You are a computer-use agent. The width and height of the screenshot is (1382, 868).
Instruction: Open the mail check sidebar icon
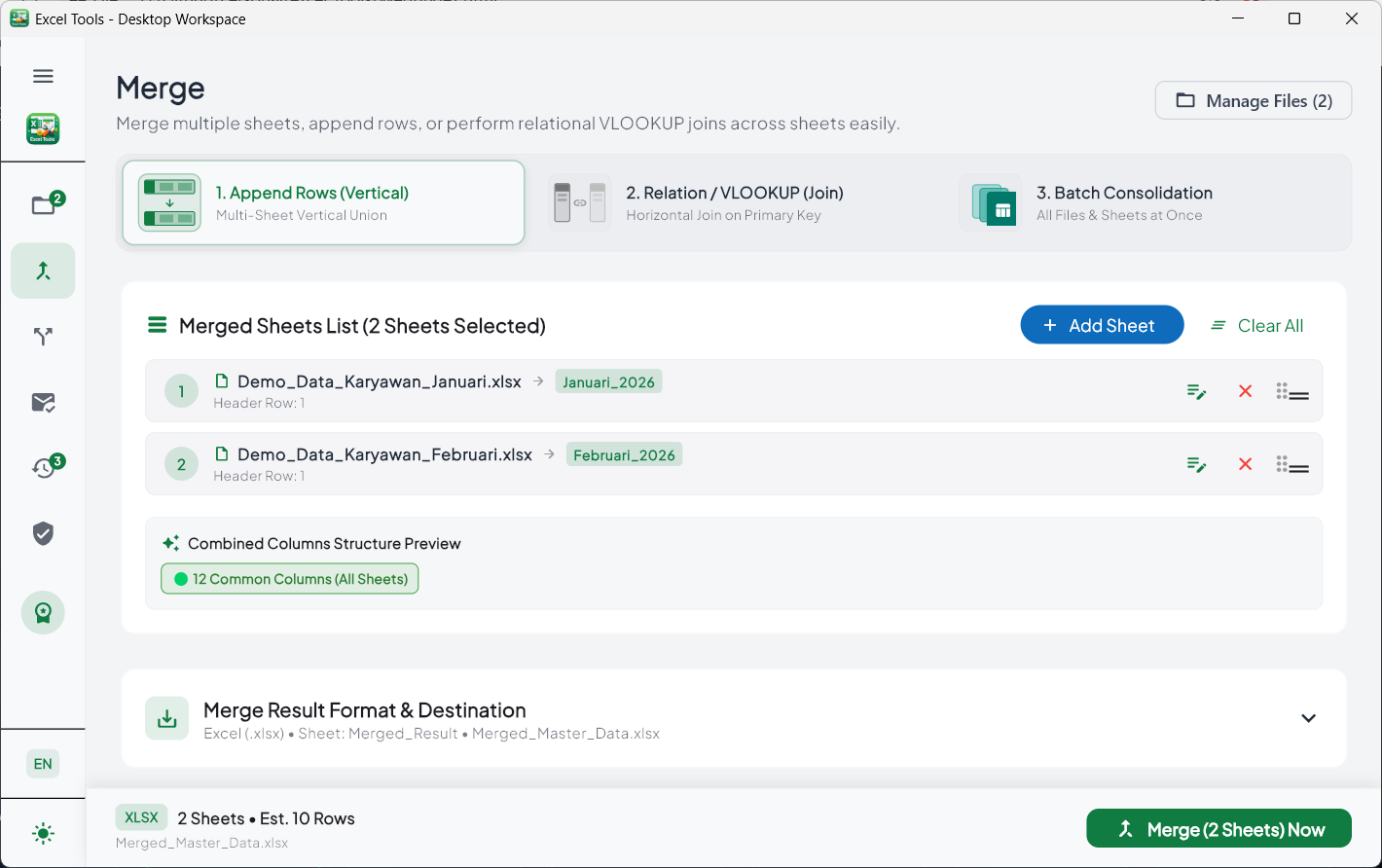pos(43,402)
